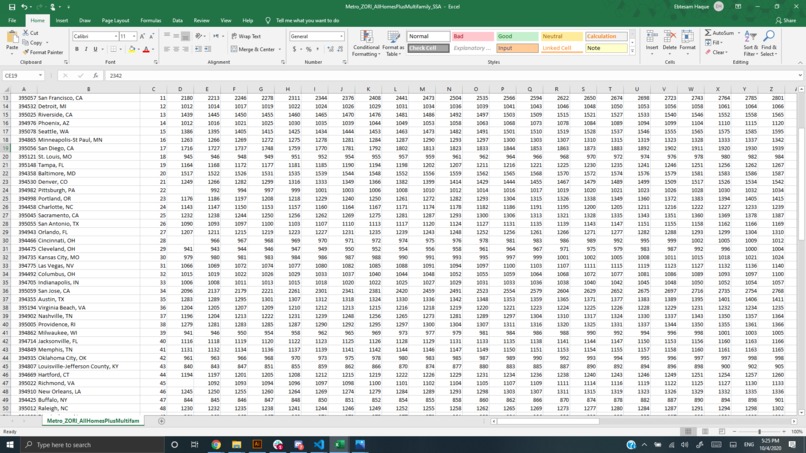Click the Windows search box in taskbar

tap(93, 445)
